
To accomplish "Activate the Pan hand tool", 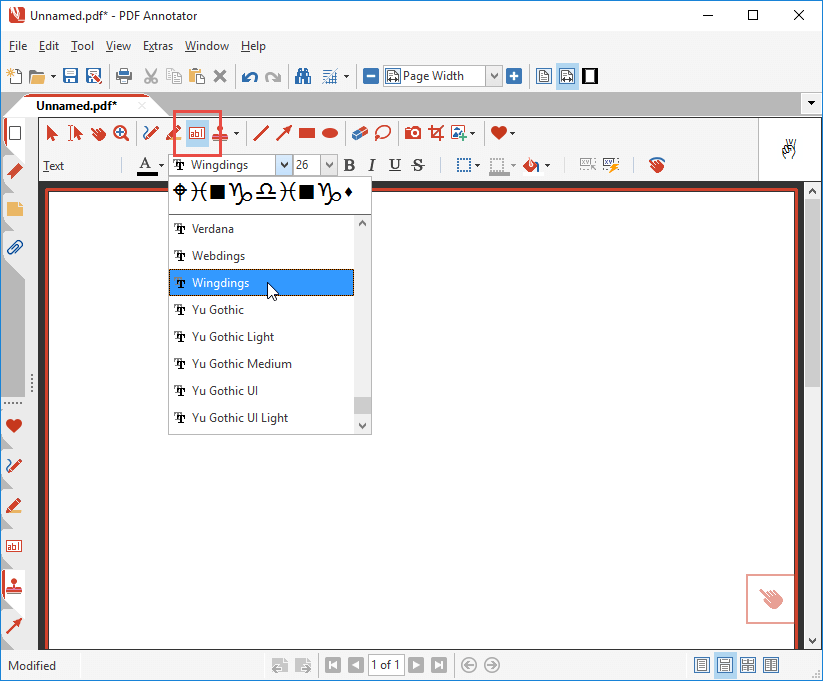I will click(98, 133).
